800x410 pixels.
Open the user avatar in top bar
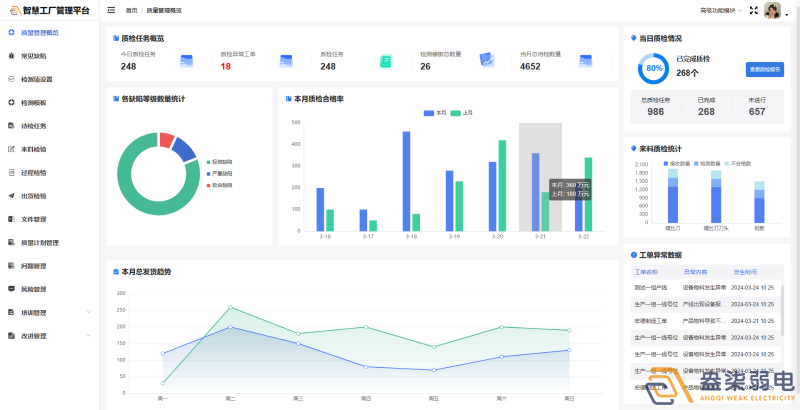(772, 10)
